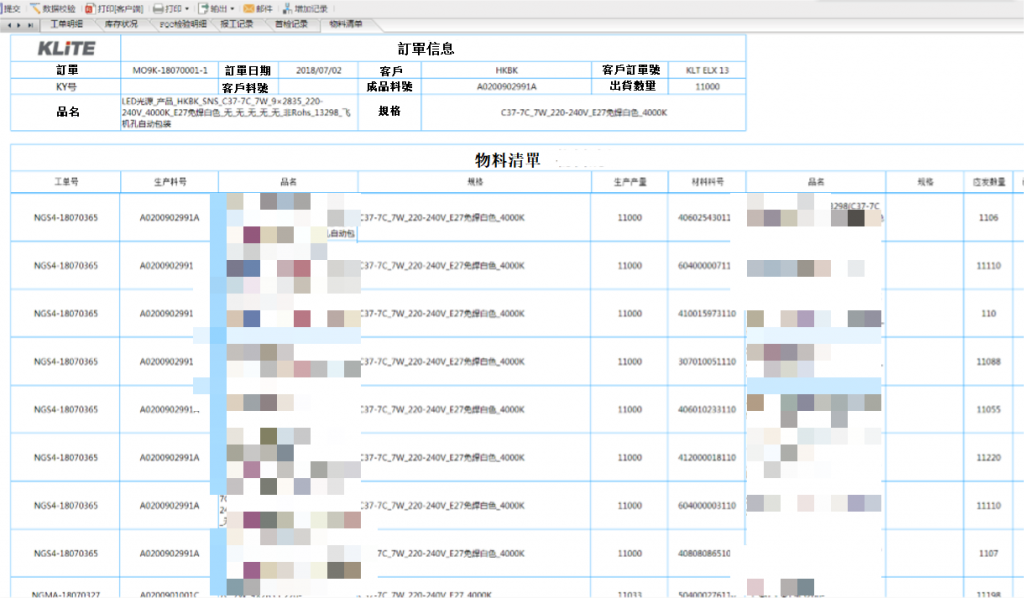This screenshot has height=598, width=1024.
Task: Click the KLiTE logo
Action: point(66,48)
